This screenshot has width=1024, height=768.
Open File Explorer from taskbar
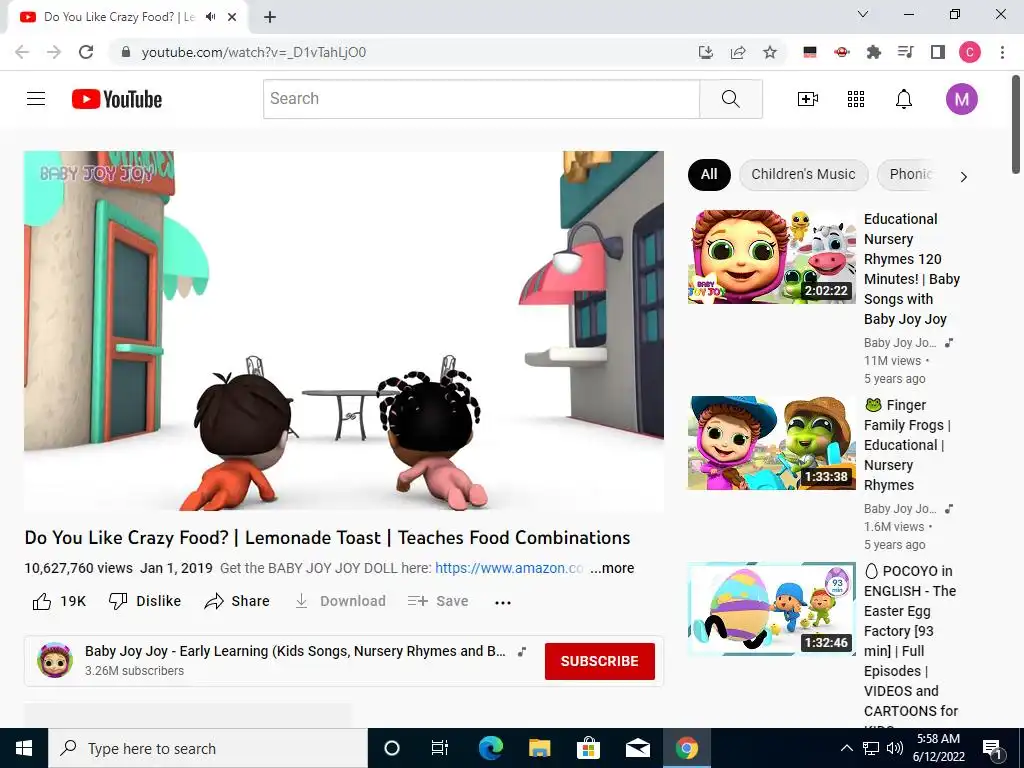tap(539, 748)
